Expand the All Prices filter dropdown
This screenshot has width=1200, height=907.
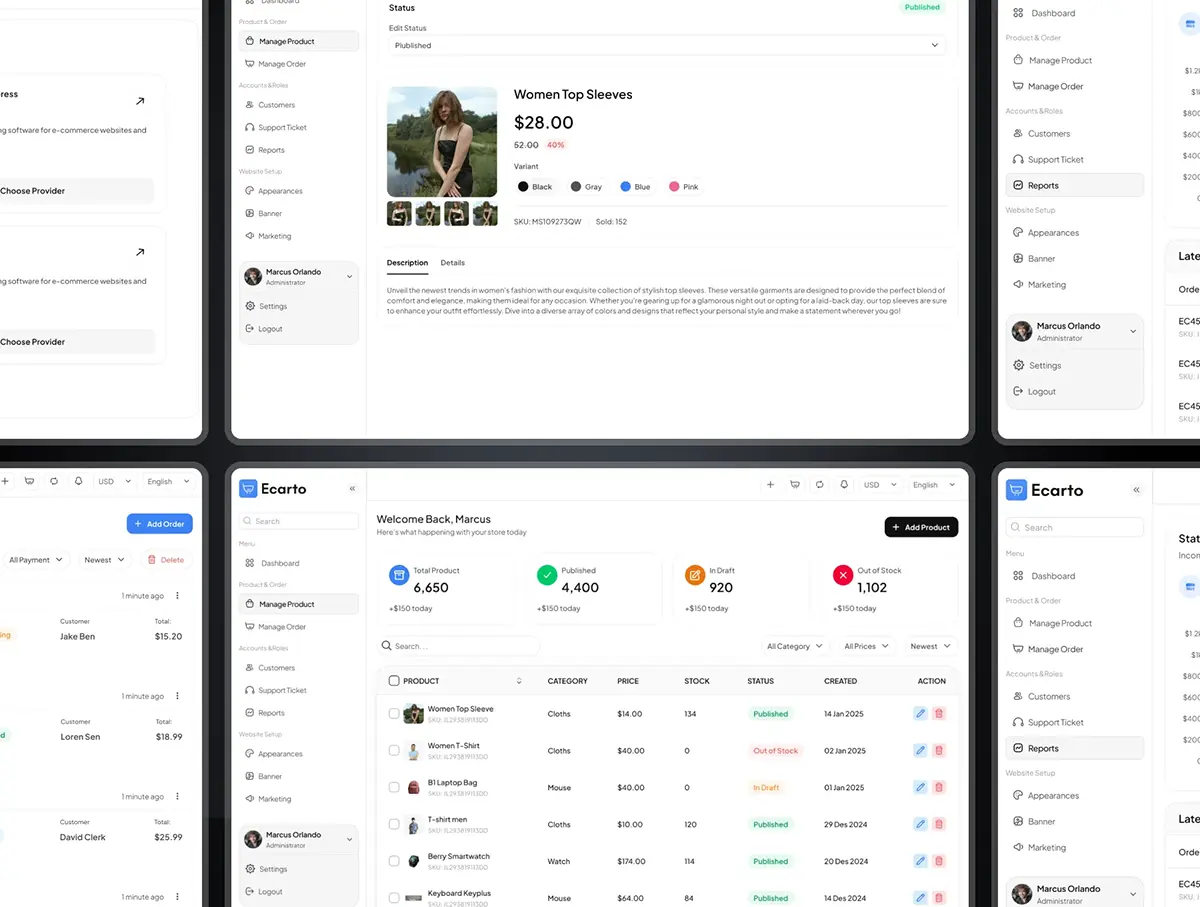point(866,647)
